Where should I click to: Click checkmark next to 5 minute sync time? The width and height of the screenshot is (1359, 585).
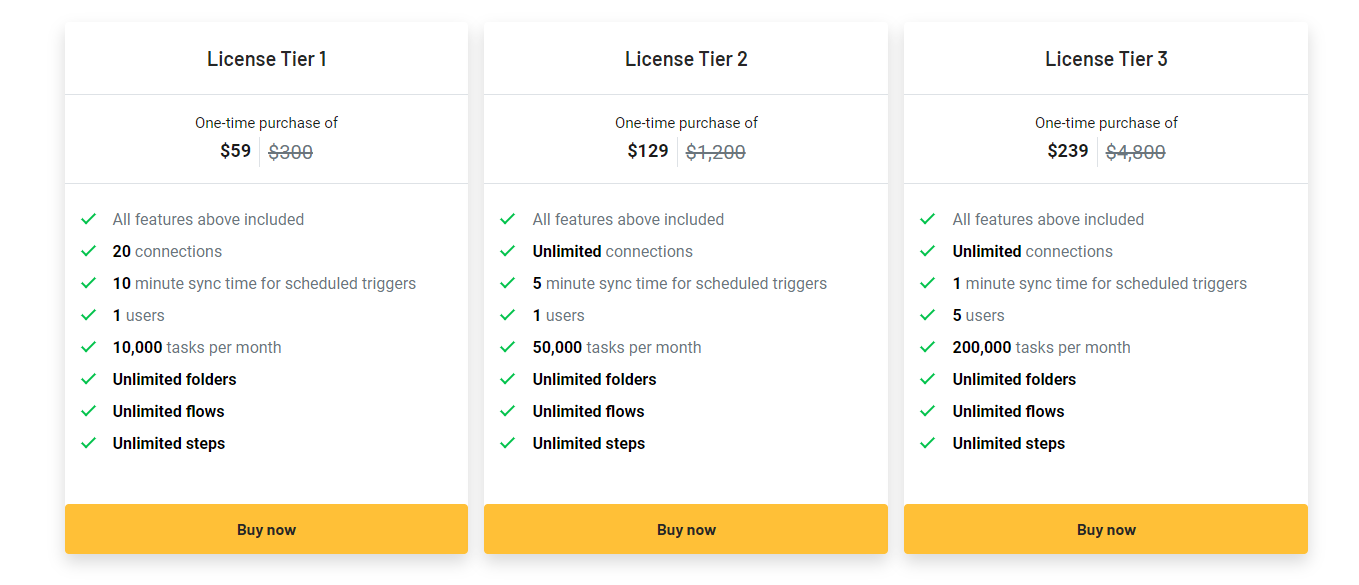click(x=508, y=283)
